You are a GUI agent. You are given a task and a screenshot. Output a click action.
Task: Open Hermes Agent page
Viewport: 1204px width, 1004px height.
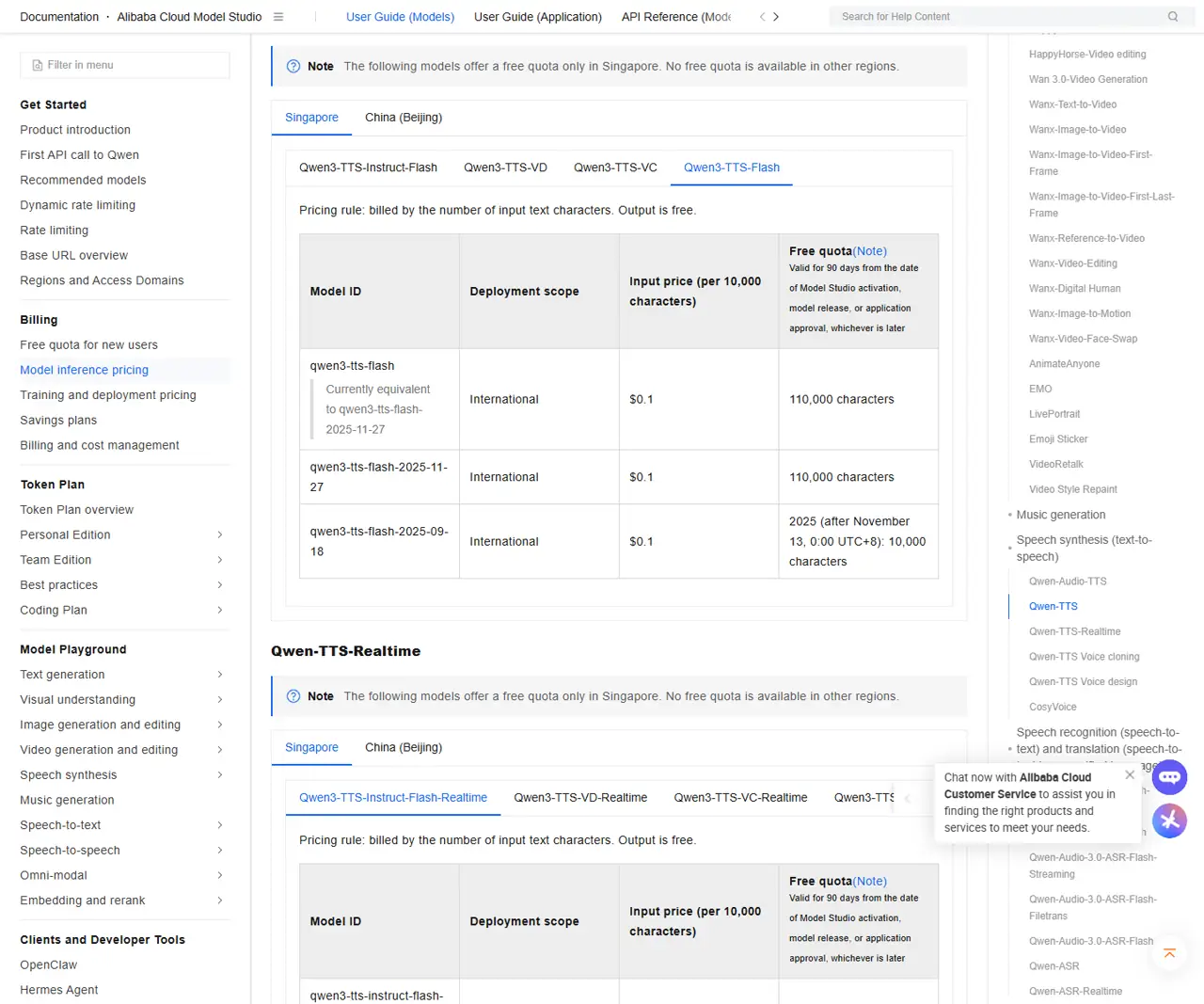click(58, 991)
